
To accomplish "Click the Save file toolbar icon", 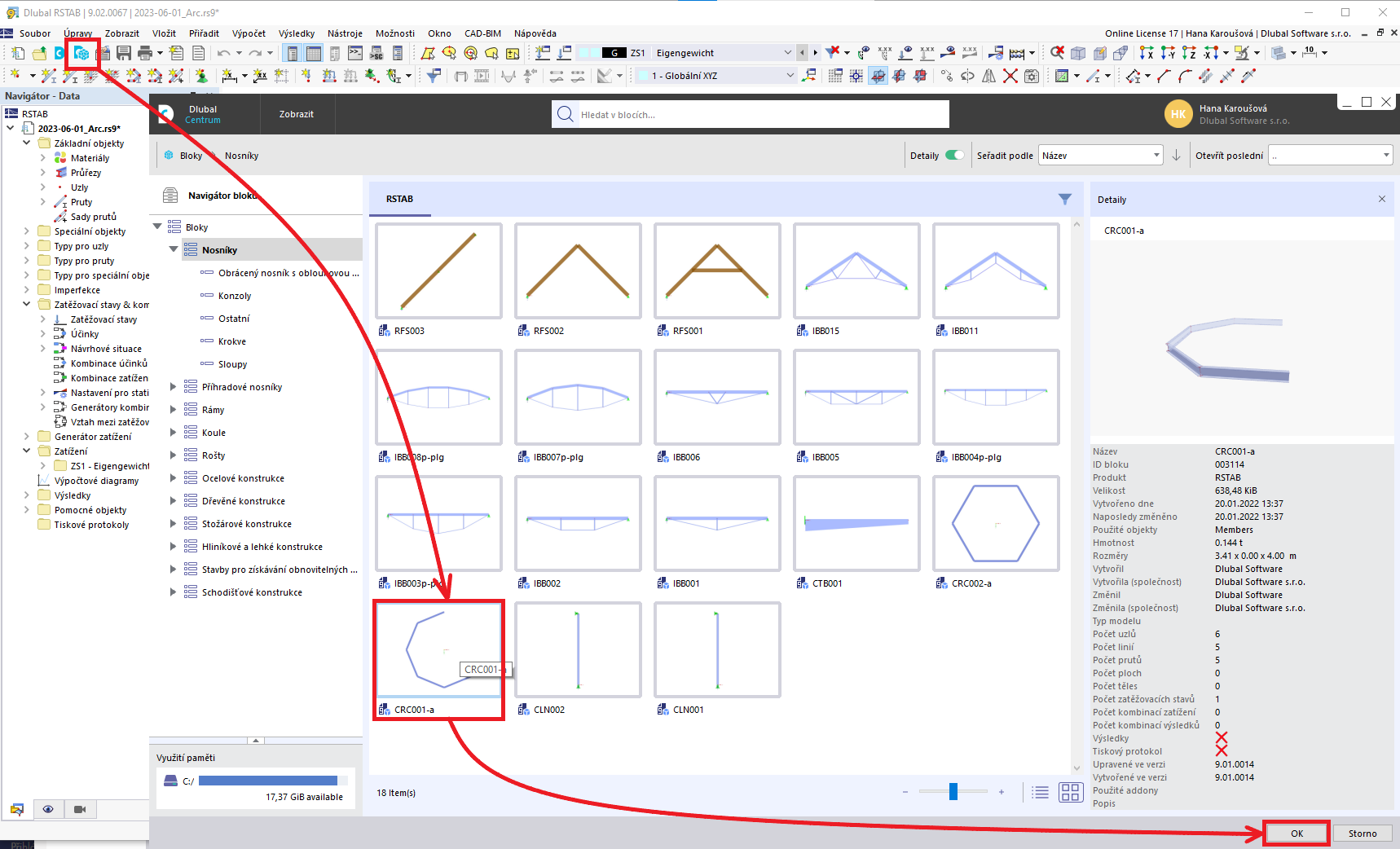I will coord(124,53).
